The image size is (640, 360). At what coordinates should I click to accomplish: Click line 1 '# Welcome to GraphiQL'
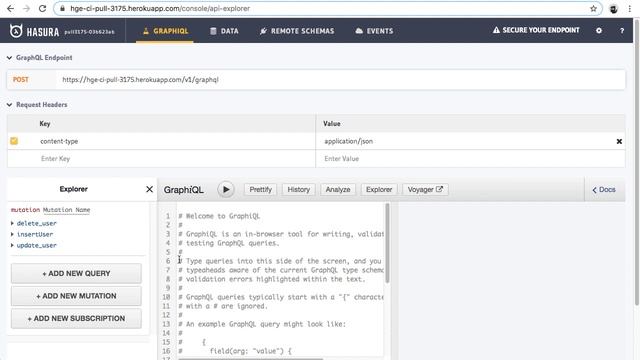coord(219,216)
